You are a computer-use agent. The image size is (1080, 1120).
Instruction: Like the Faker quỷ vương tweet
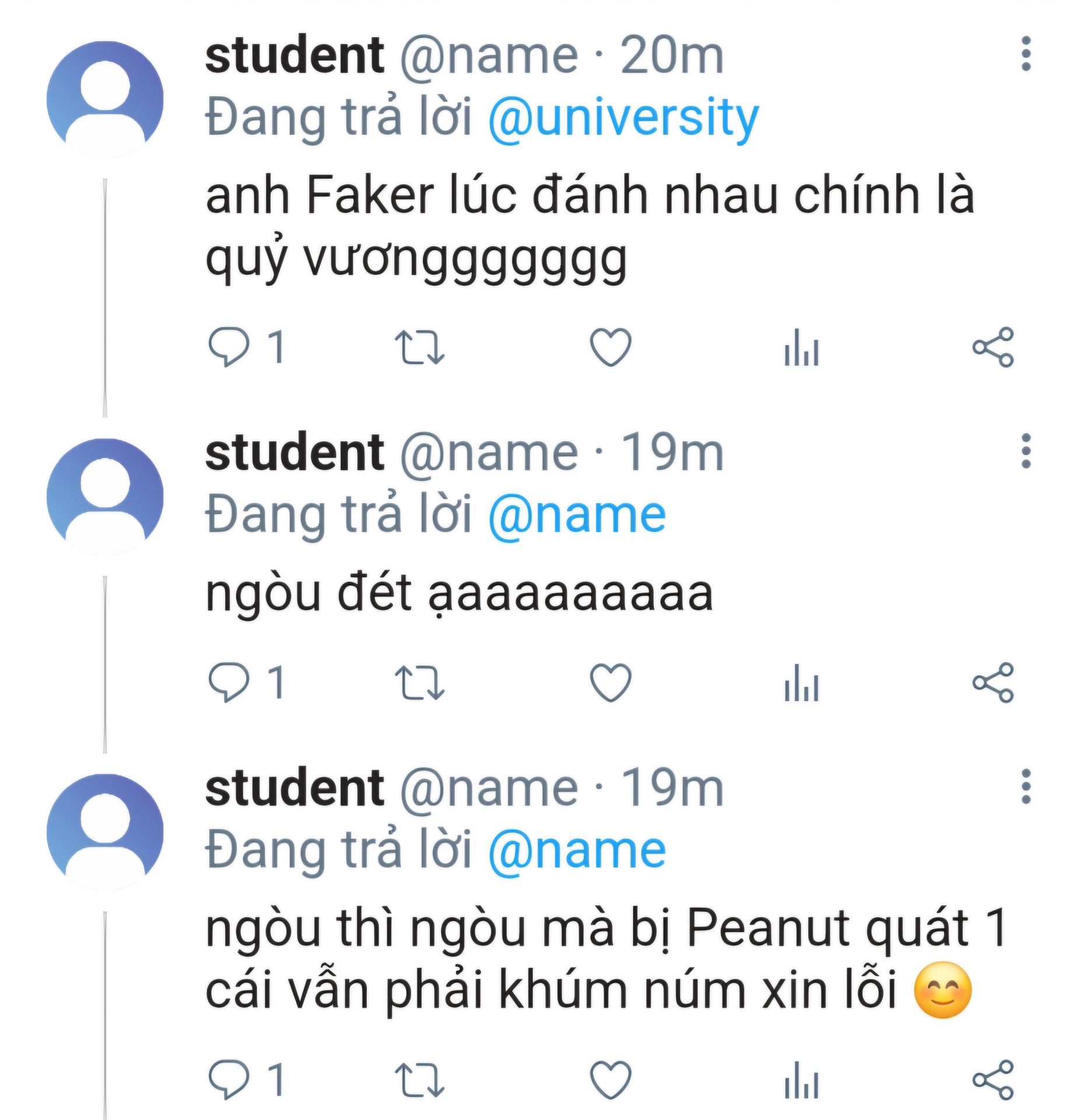[x=610, y=347]
